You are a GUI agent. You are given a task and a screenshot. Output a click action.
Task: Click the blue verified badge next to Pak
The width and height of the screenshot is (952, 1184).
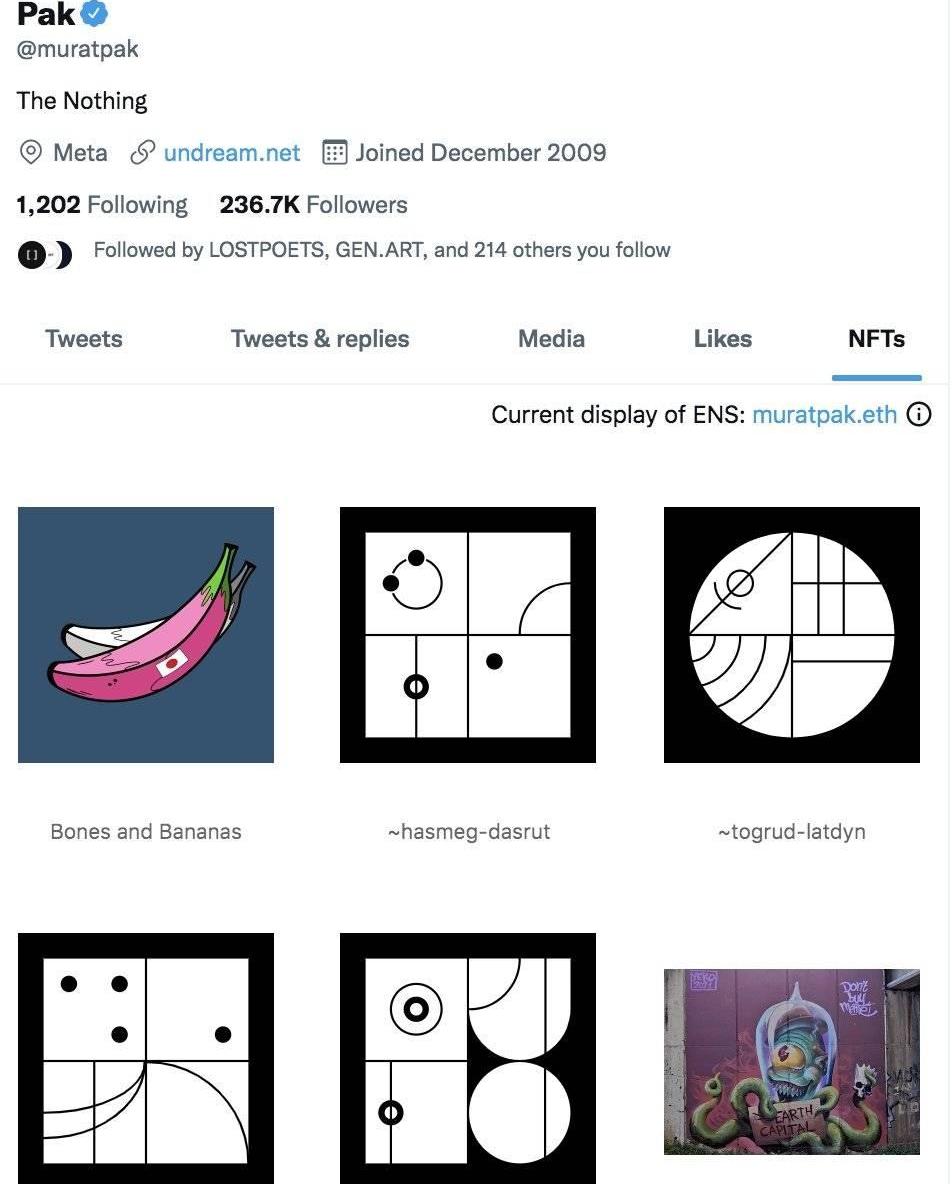point(94,14)
